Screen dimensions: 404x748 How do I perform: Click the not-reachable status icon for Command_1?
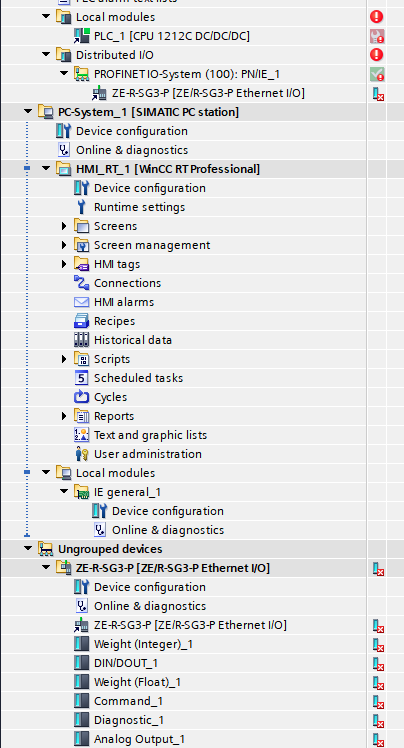tap(378, 701)
